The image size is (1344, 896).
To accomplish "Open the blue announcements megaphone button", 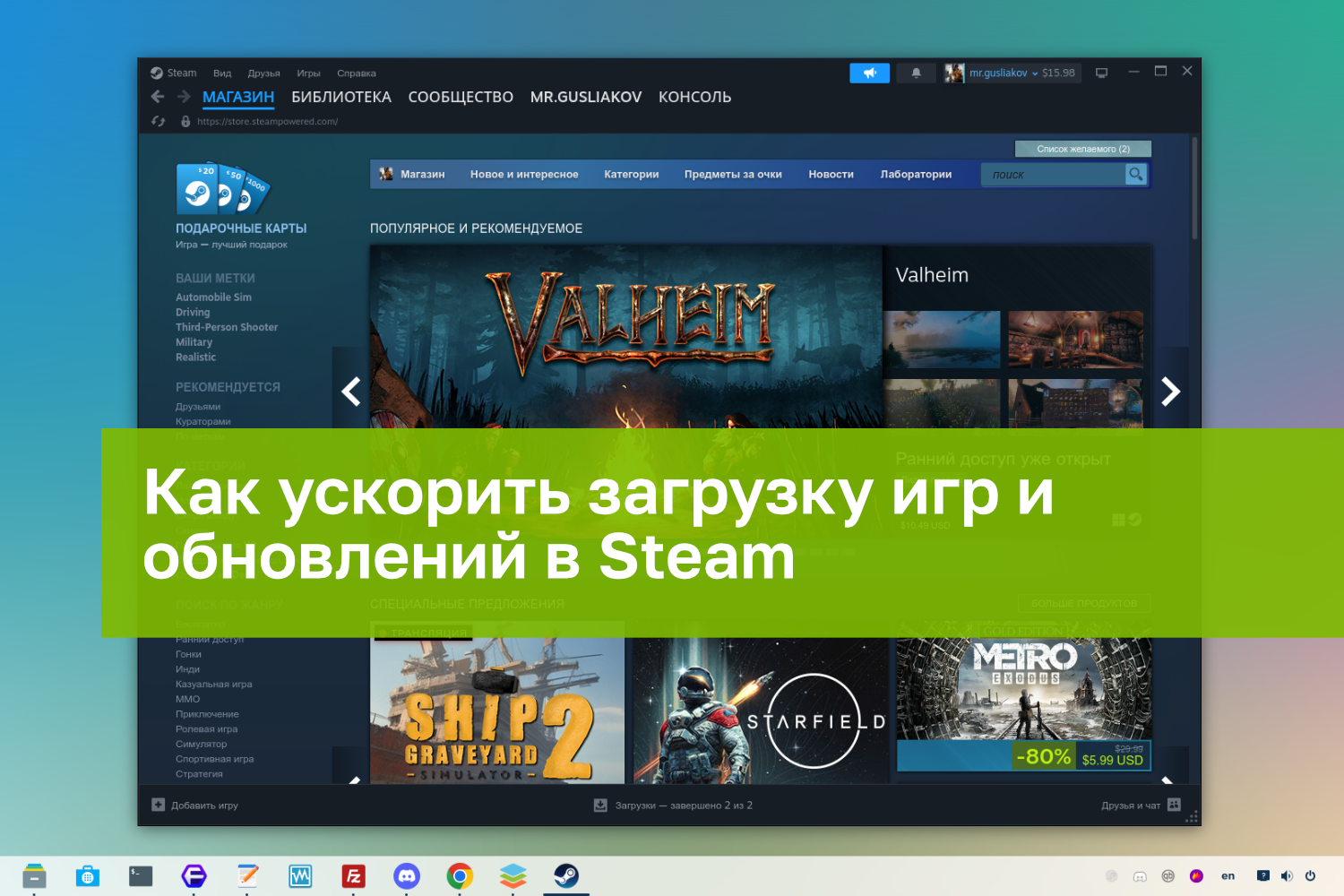I will point(869,73).
